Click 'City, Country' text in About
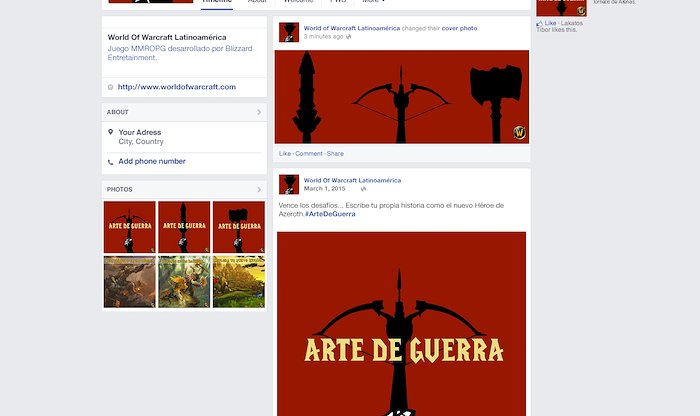The height and width of the screenshot is (416, 700). click(141, 141)
